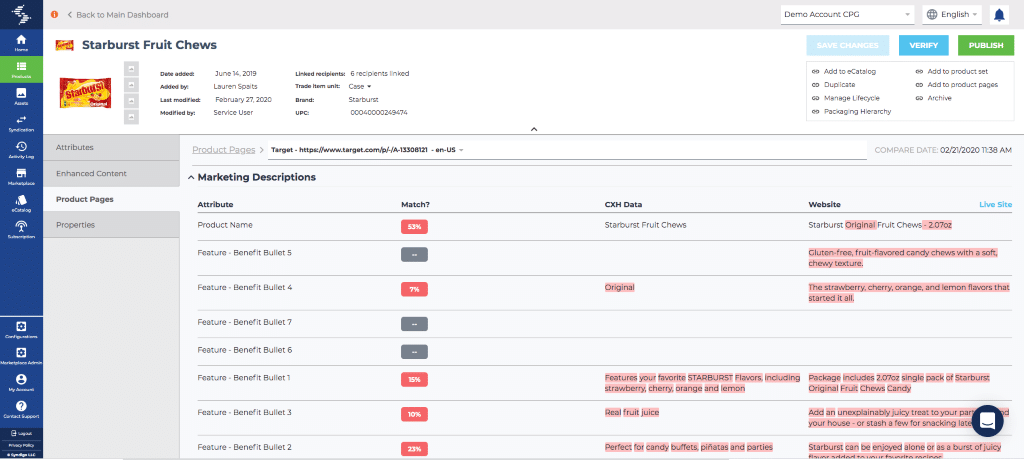Open the Demo Account CPG dropdown
Image resolution: width=1024 pixels, height=460 pixels.
point(848,14)
